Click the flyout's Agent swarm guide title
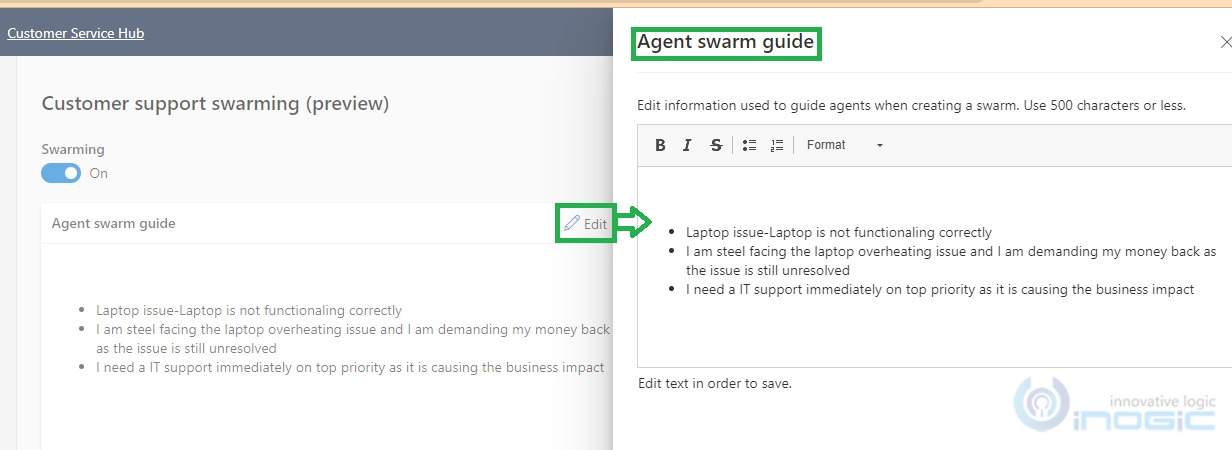The image size is (1232, 450). (x=726, y=43)
